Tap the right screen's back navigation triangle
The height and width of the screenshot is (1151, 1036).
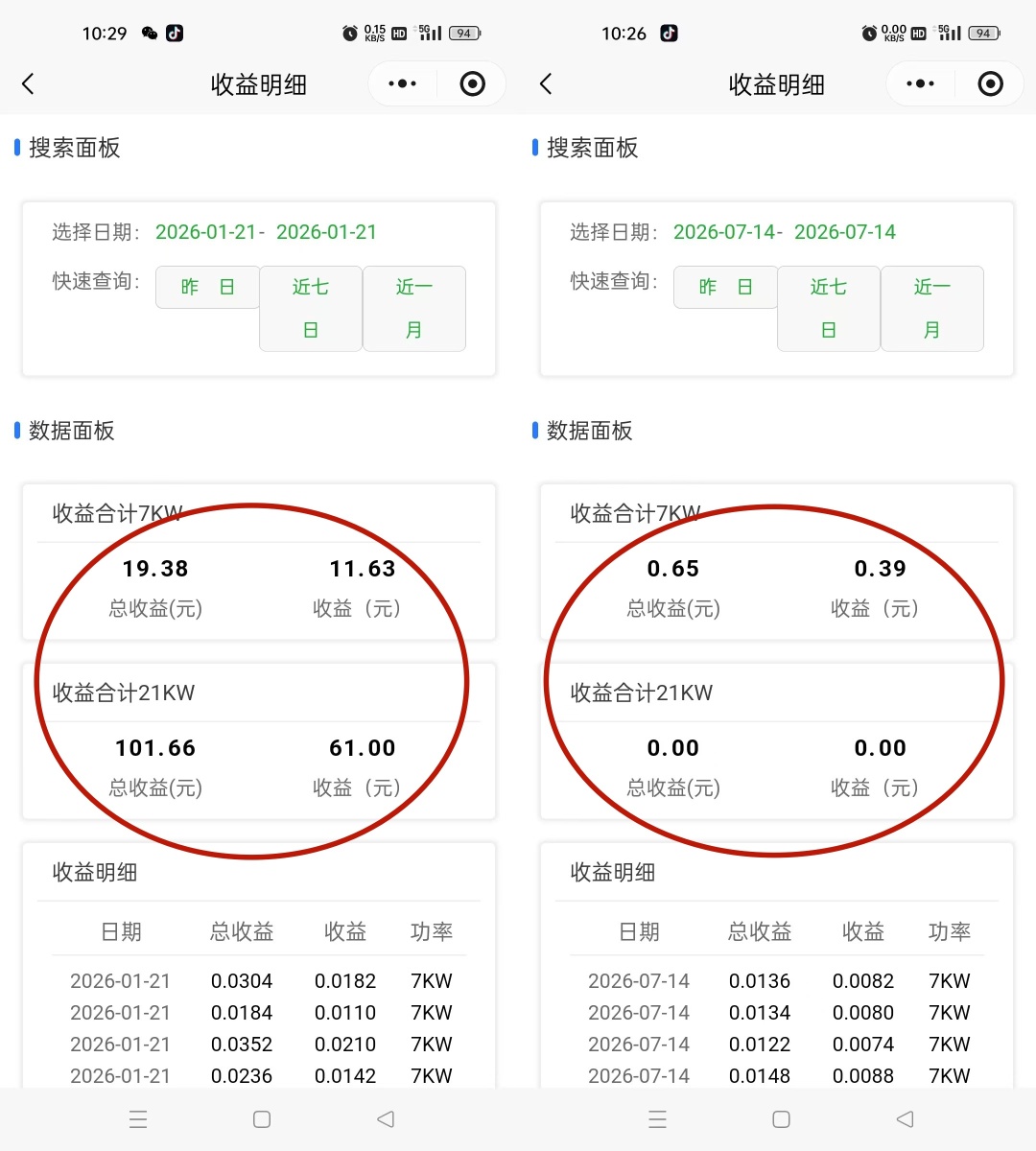[x=905, y=1119]
